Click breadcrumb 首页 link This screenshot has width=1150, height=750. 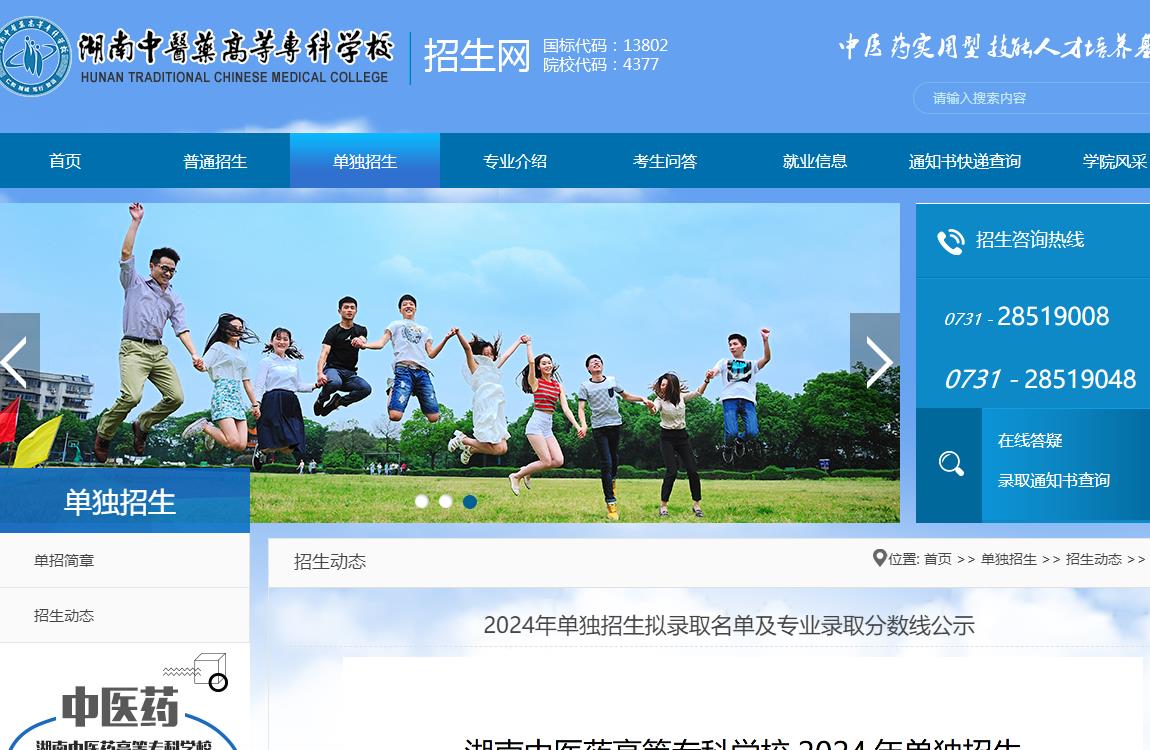(937, 559)
